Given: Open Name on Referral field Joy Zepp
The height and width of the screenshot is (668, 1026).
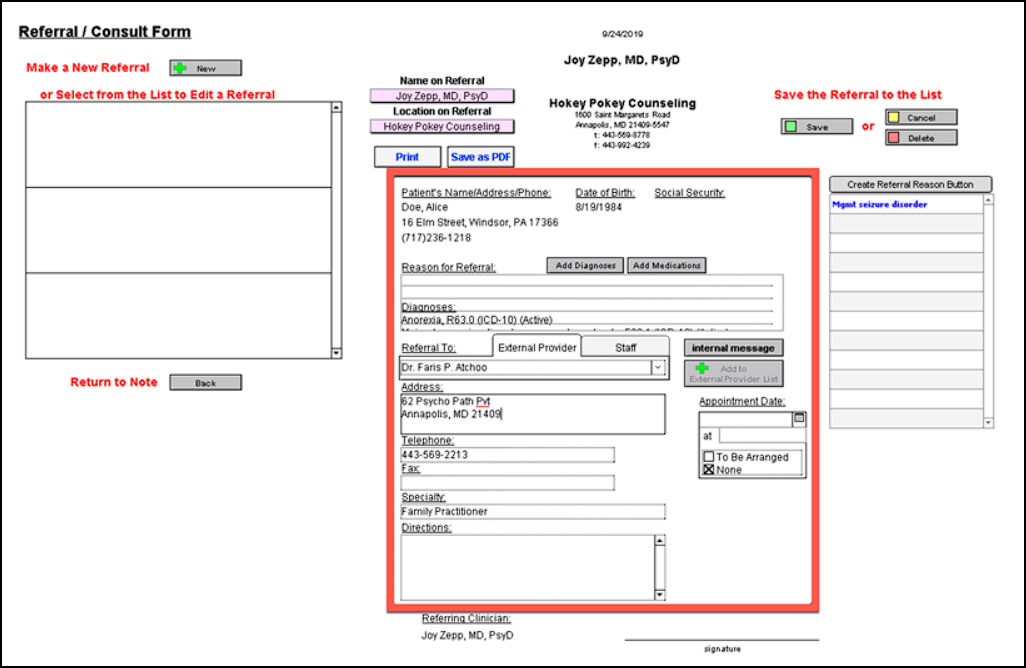Looking at the screenshot, I should 442,96.
